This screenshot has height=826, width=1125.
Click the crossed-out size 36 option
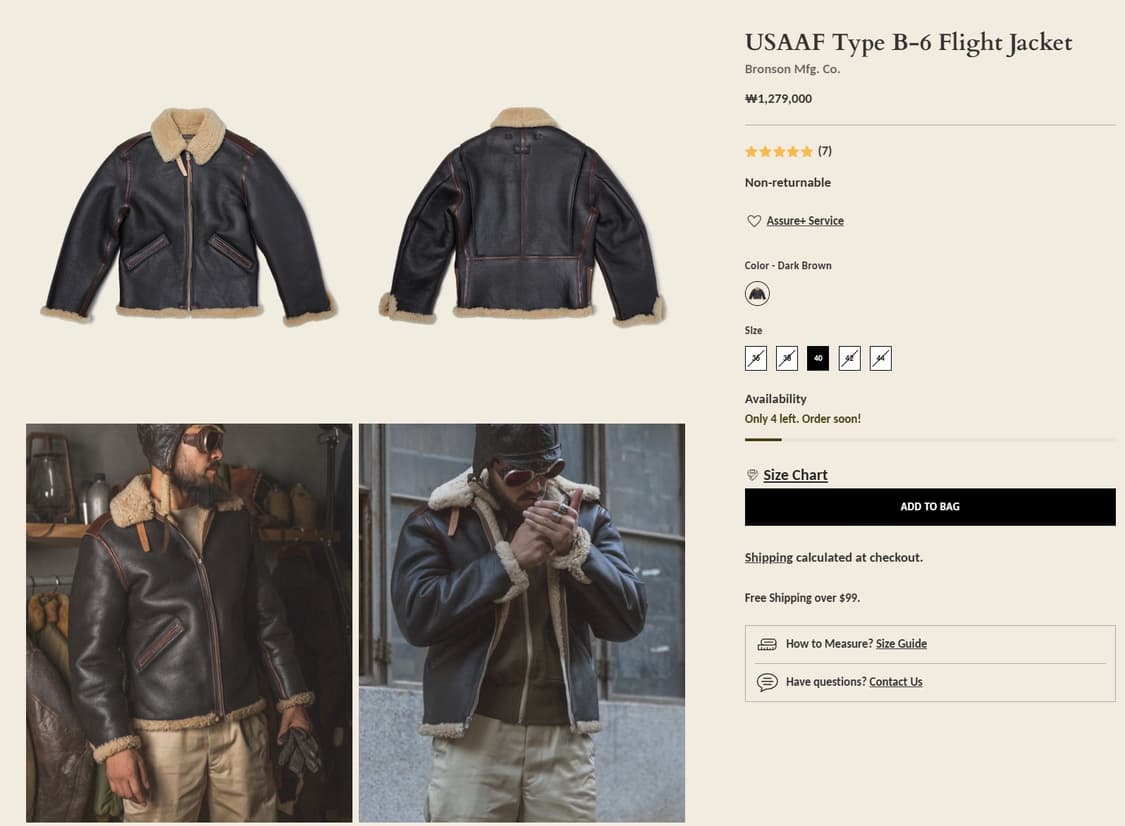(x=755, y=358)
